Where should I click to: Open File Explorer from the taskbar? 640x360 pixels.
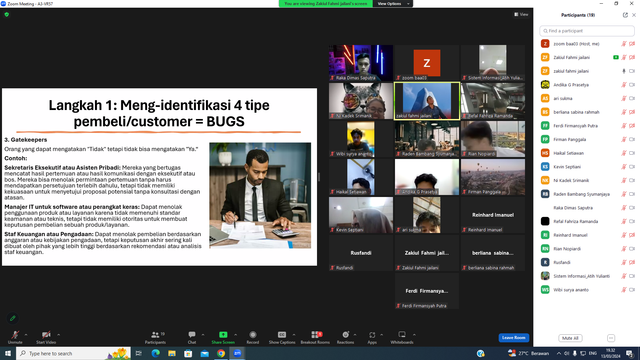coord(172,353)
